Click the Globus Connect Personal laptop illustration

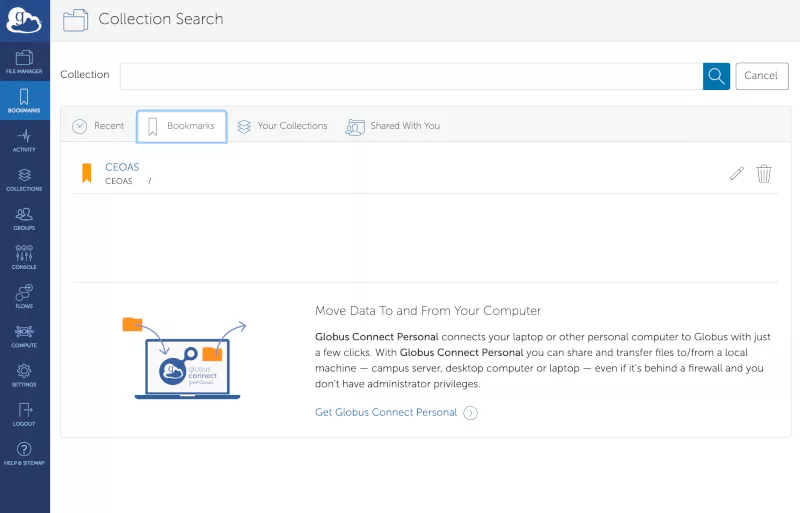[x=185, y=359]
